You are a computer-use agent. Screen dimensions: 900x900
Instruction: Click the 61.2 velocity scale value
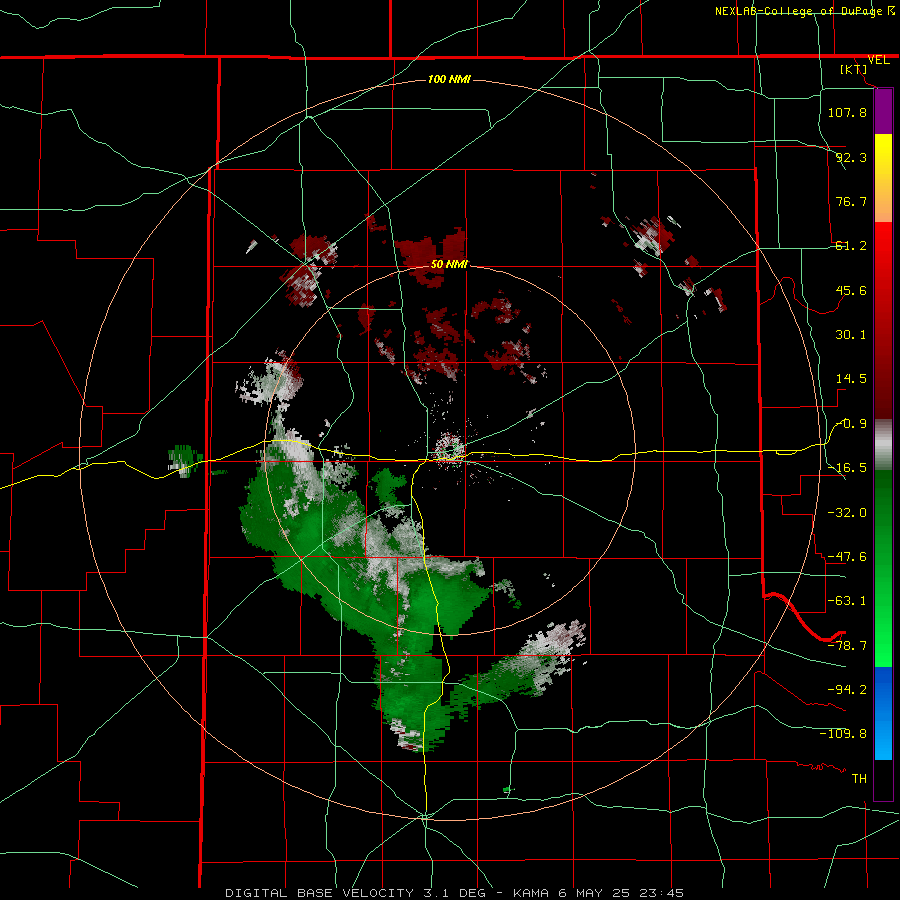(x=851, y=246)
